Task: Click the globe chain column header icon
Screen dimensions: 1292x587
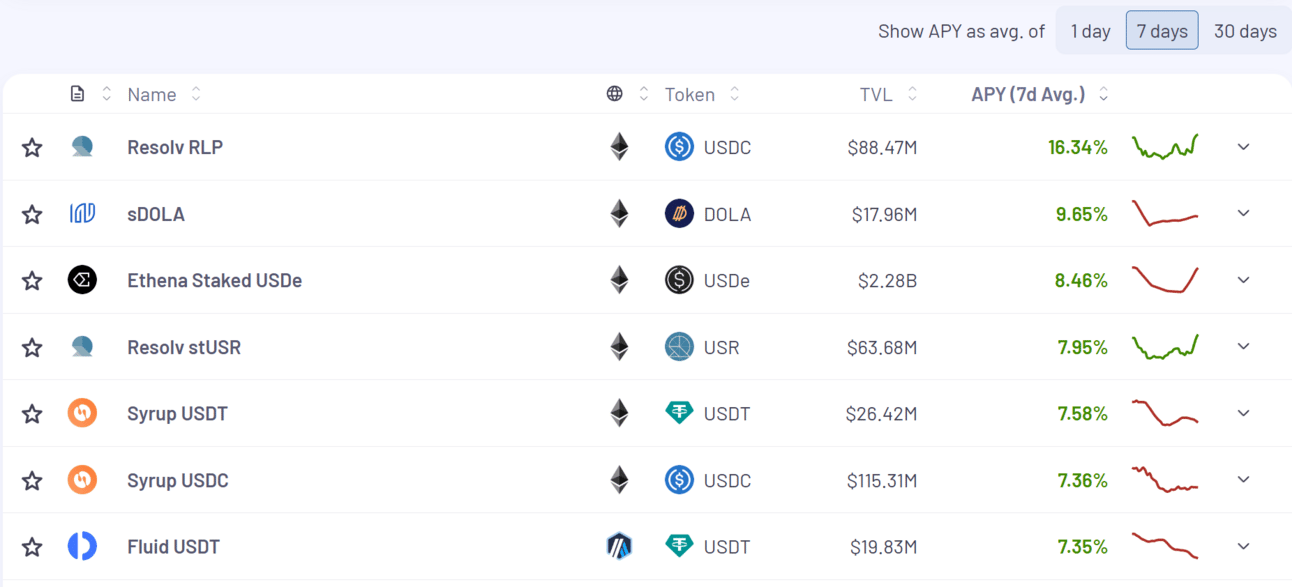Action: pyautogui.click(x=615, y=94)
